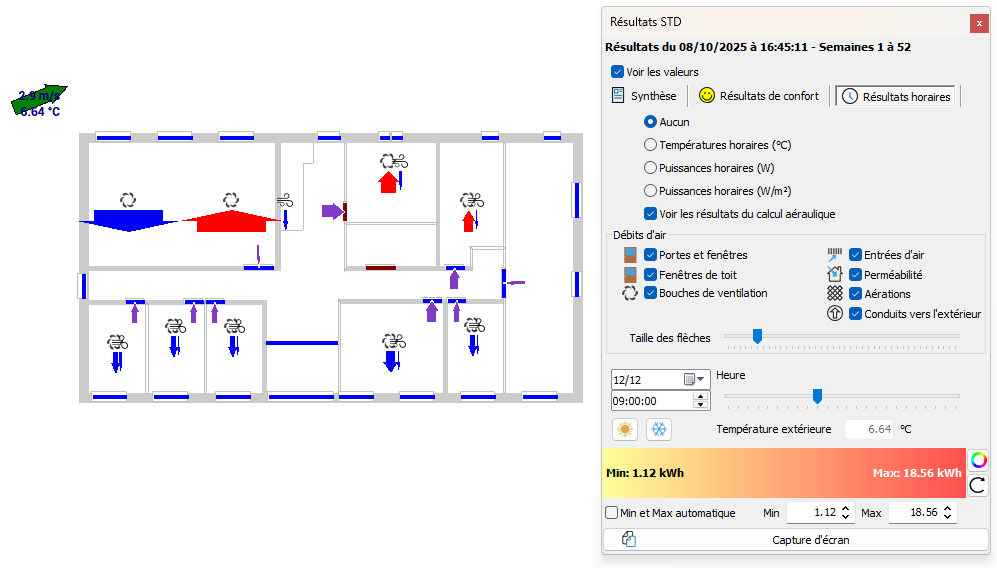Increase the time with the up stepper arrow
997x568 pixels.
click(x=701, y=397)
